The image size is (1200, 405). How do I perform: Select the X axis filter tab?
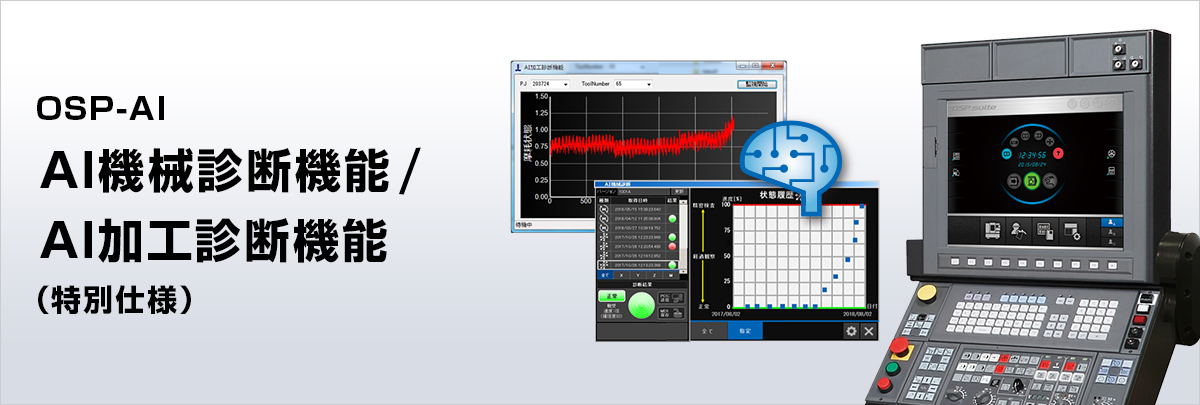coord(621,275)
